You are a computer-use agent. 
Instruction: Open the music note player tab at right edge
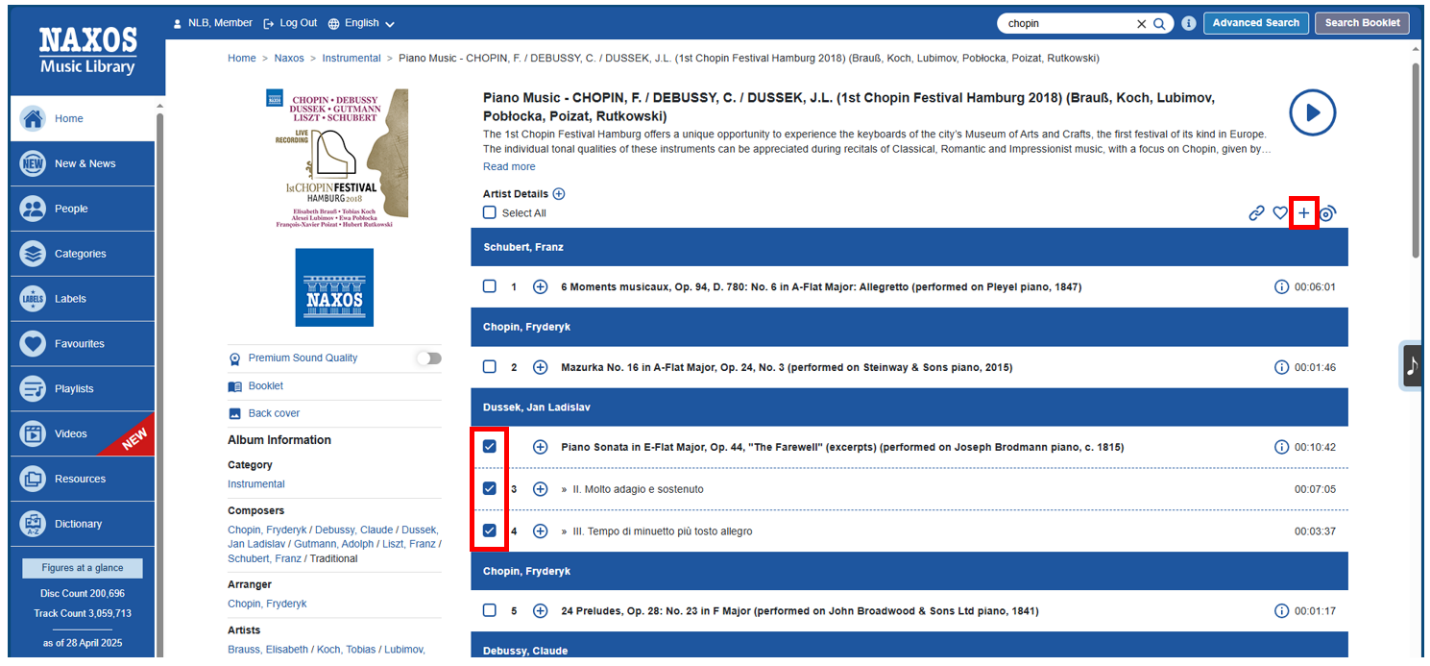pyautogui.click(x=1412, y=365)
